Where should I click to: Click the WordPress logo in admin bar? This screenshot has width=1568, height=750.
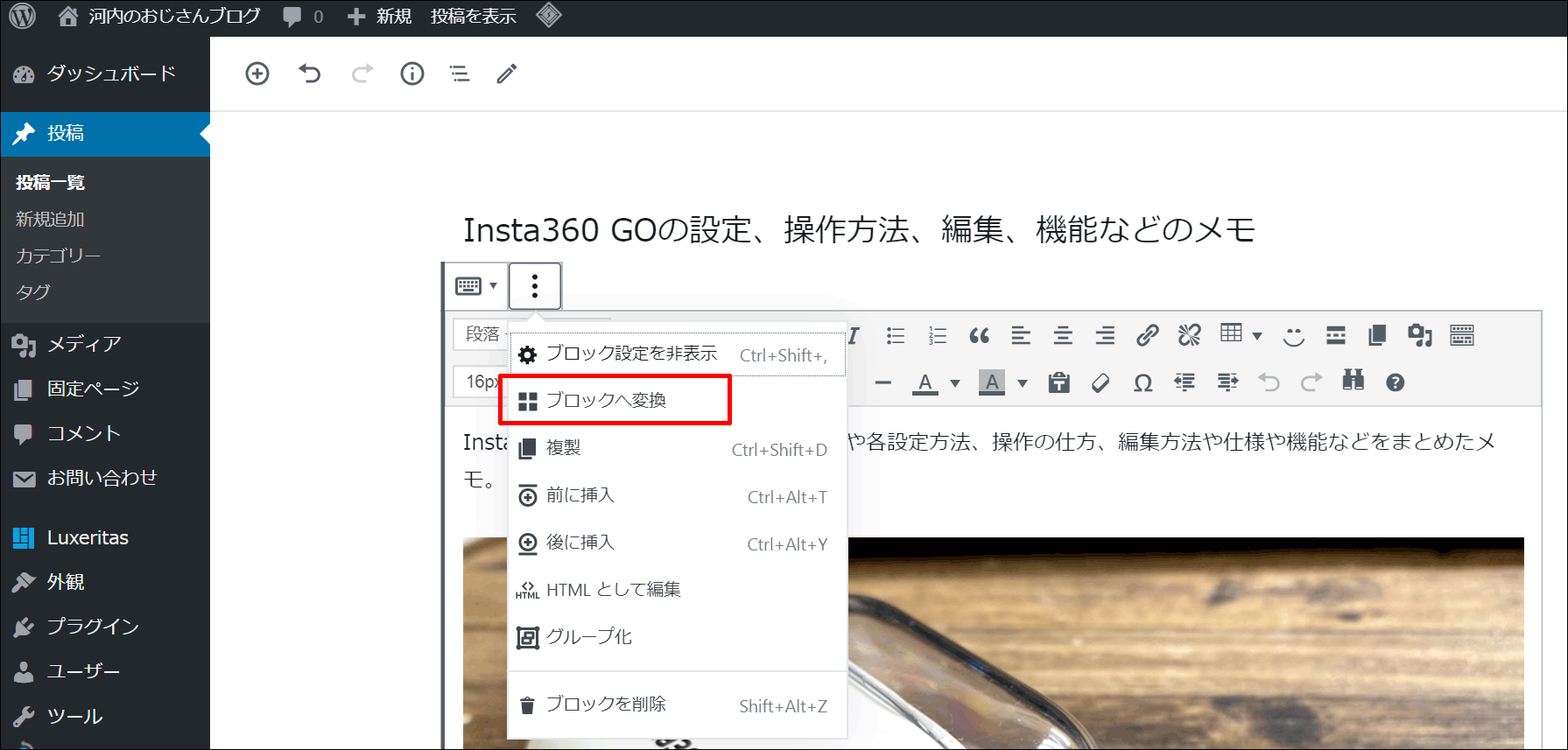click(x=22, y=16)
